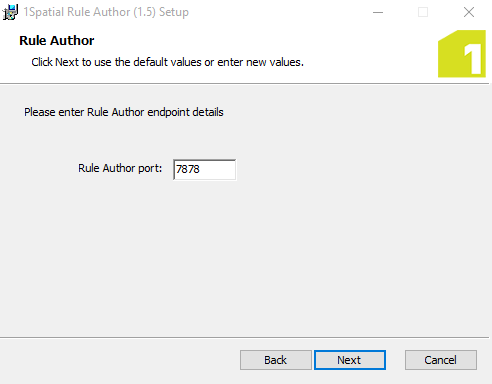Focus the Rule Author port field
492x384 pixels.
[x=205, y=169]
